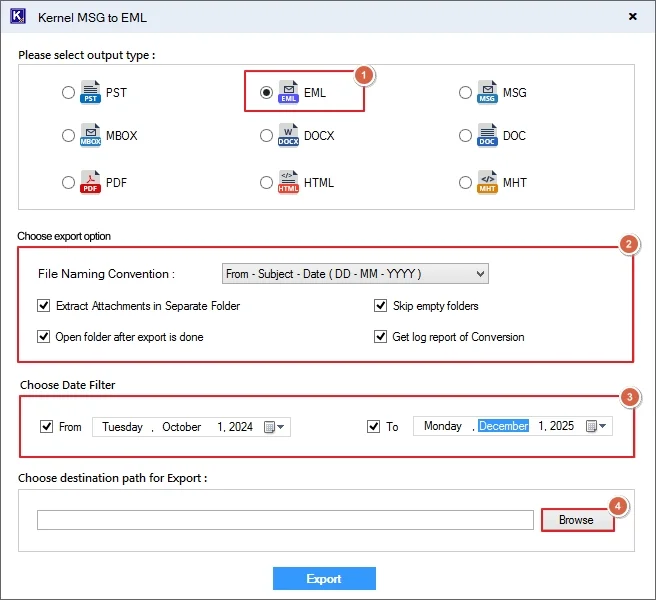Viewport: 656px width, 600px height.
Task: Click year 2024 in From date
Action: point(241,427)
